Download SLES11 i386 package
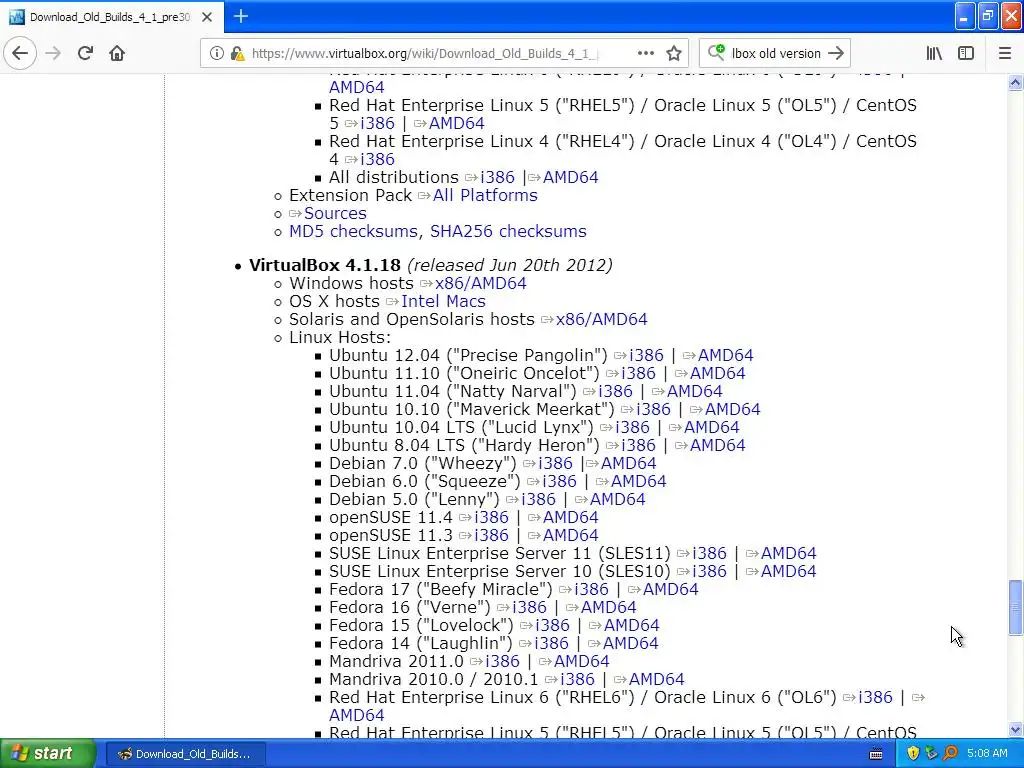Image resolution: width=1024 pixels, height=768 pixels. tap(709, 553)
